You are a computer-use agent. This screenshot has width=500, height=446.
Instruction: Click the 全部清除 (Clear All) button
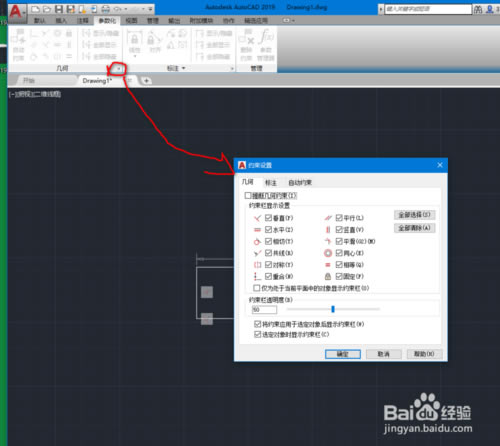click(415, 228)
